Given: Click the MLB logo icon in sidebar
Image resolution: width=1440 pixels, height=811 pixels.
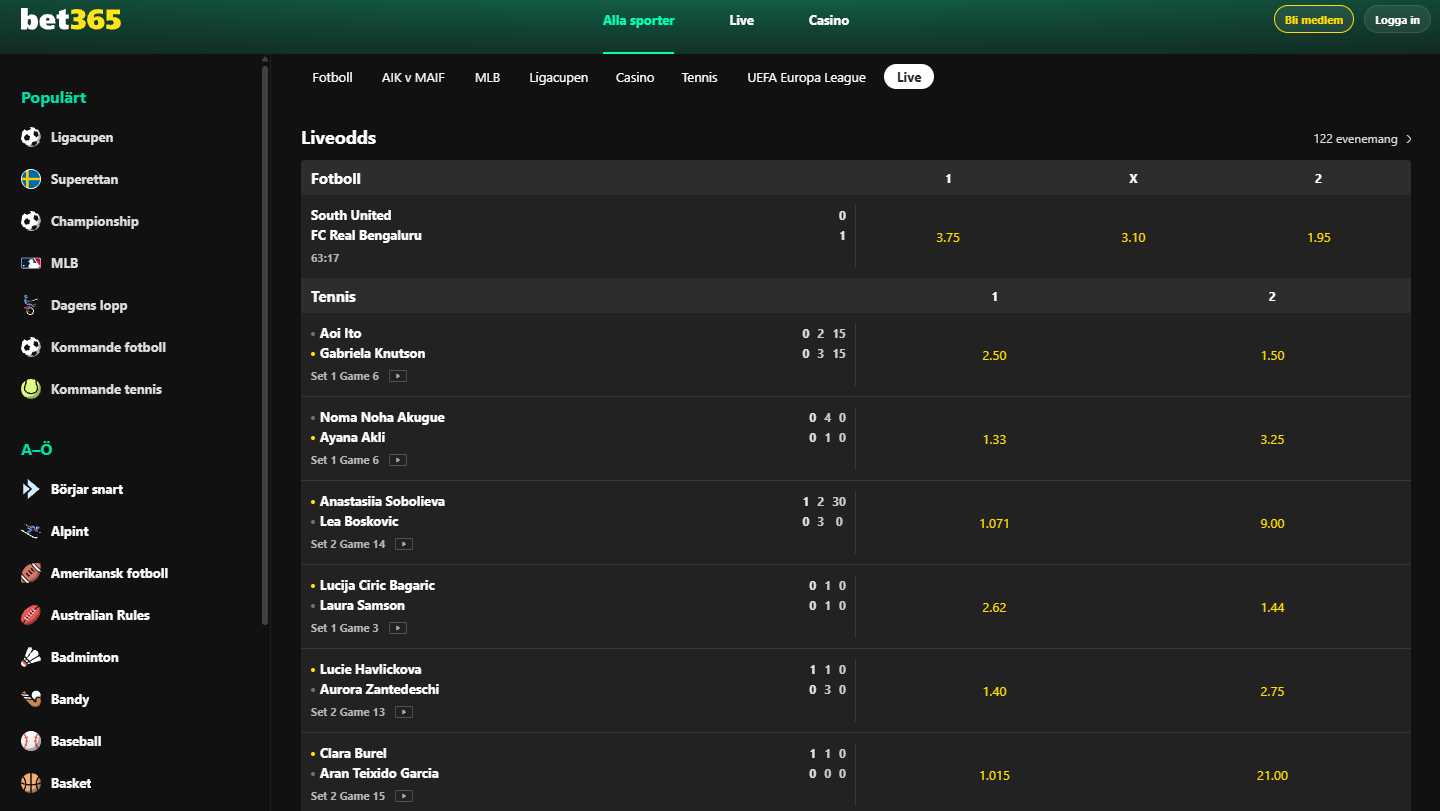Looking at the screenshot, I should tap(31, 263).
